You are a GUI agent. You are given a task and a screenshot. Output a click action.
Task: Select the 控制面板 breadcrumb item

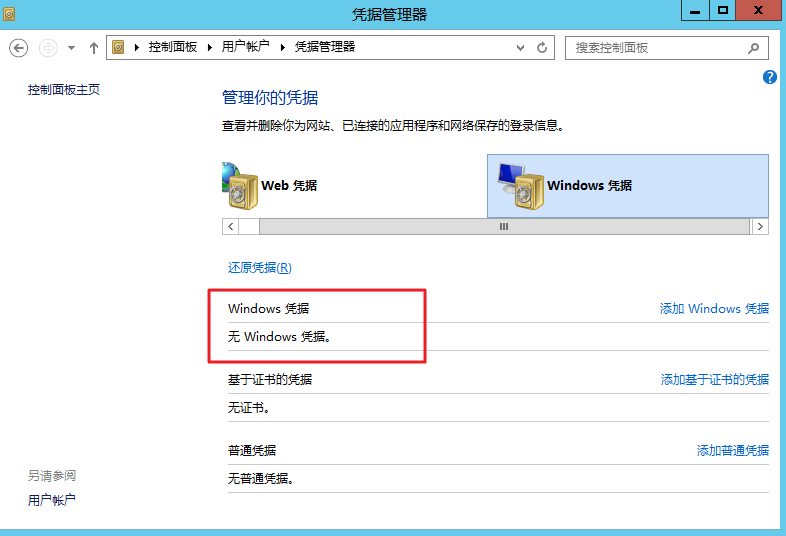pyautogui.click(x=172, y=47)
